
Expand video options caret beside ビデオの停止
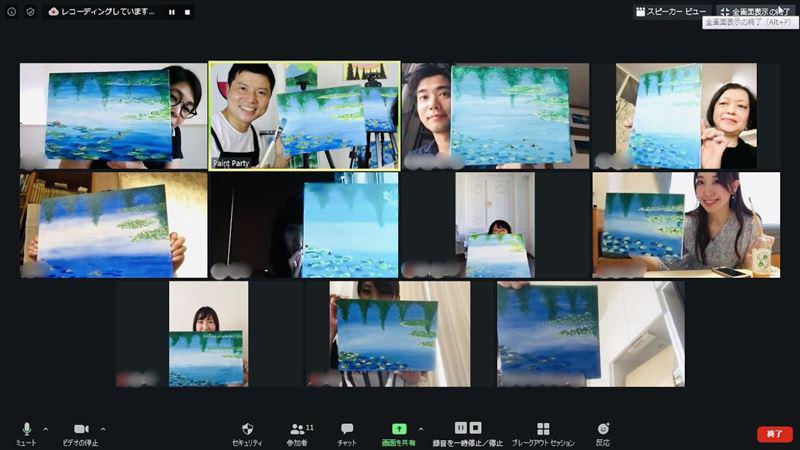click(x=103, y=430)
